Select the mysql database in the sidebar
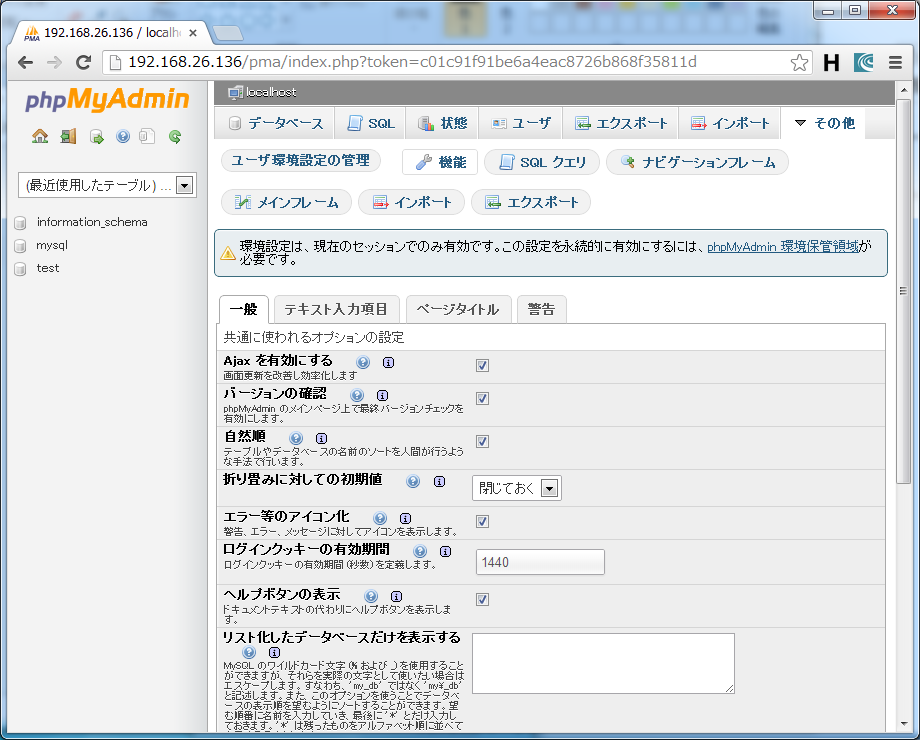Viewport: 920px width, 740px height. 52,245
